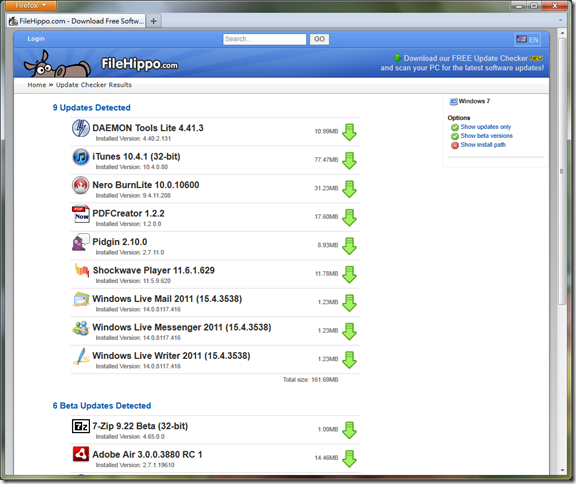
Task: Toggle Show beta versions option
Action: 486,136
